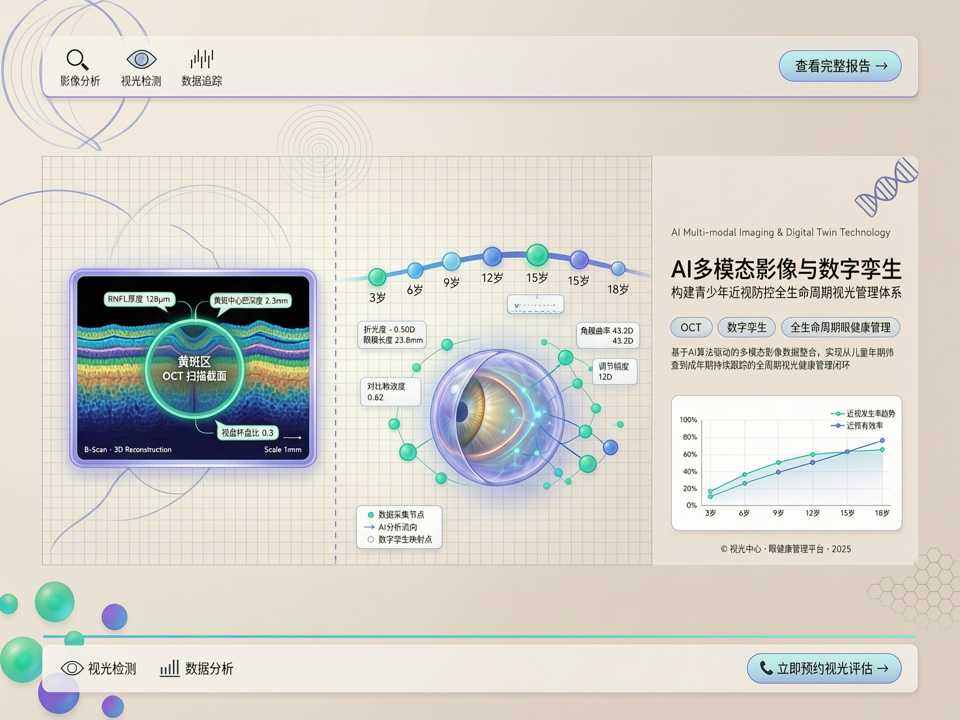
Task: Click the 查看完整报告 button
Action: coord(840,66)
